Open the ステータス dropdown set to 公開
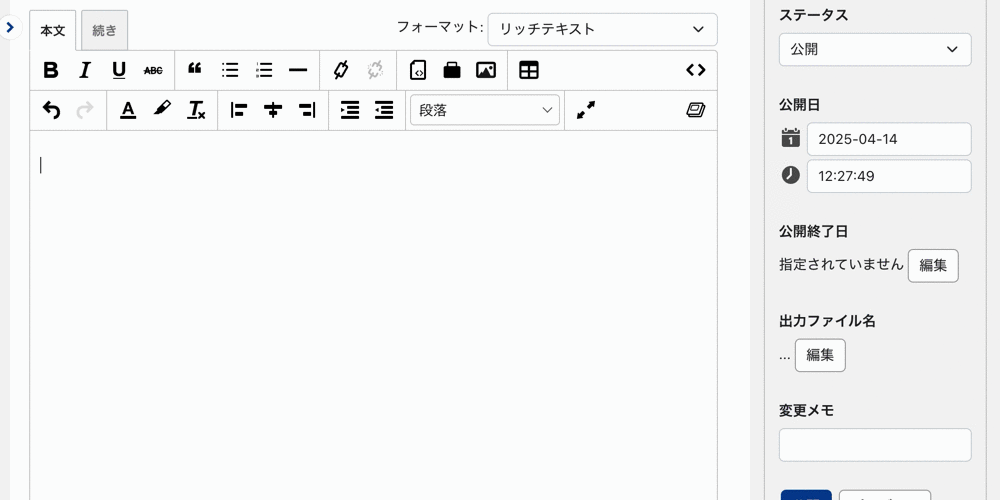This screenshot has height=500, width=1000. 874,49
